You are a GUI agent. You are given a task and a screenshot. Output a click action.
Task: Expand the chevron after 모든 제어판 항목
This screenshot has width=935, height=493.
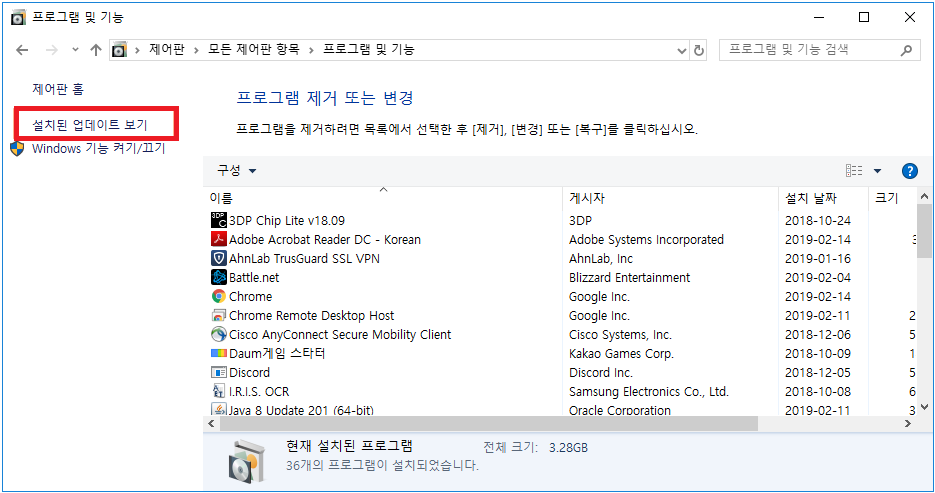pyautogui.click(x=311, y=50)
